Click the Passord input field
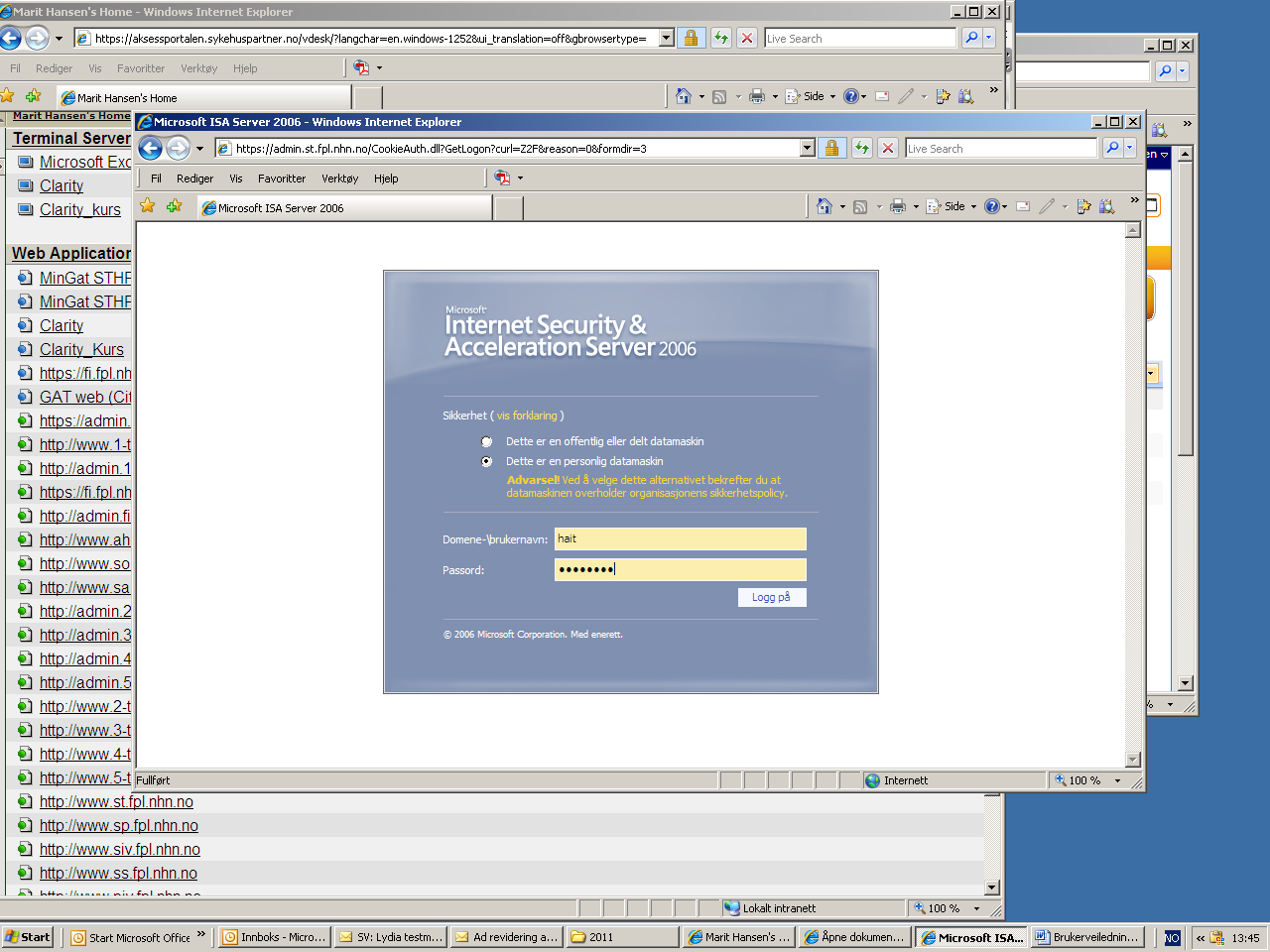 pos(681,569)
